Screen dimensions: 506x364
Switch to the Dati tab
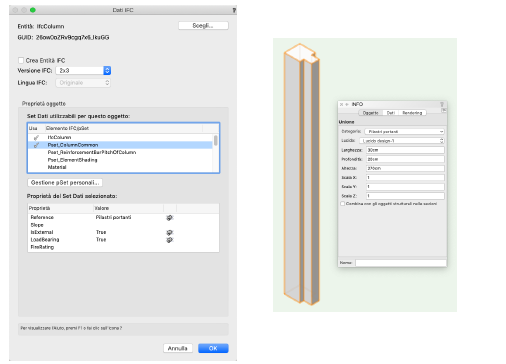(390, 113)
